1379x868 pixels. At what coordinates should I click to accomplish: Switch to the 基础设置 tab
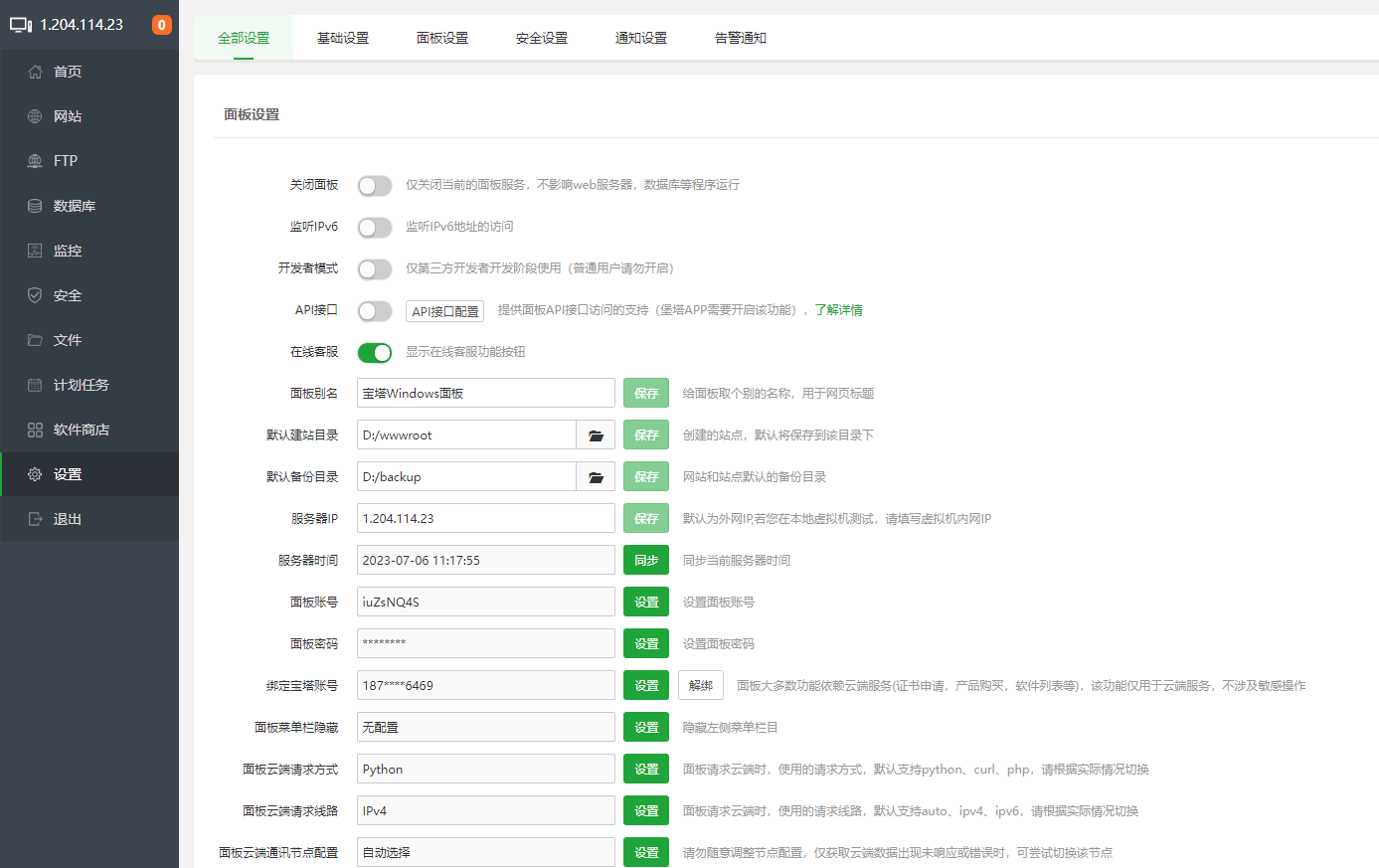(343, 38)
